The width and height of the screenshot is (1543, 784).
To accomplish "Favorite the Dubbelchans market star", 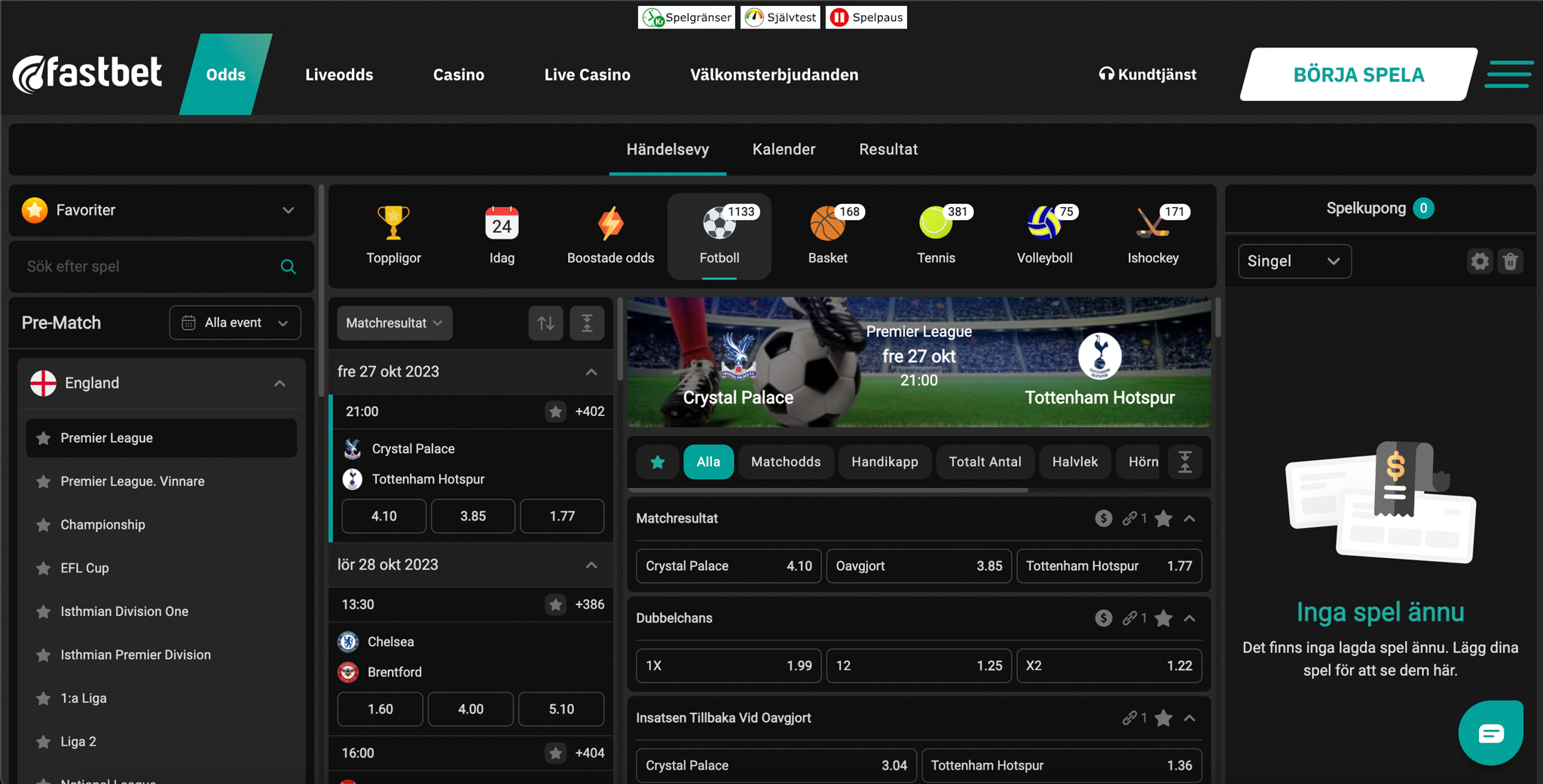I will pyautogui.click(x=1163, y=618).
